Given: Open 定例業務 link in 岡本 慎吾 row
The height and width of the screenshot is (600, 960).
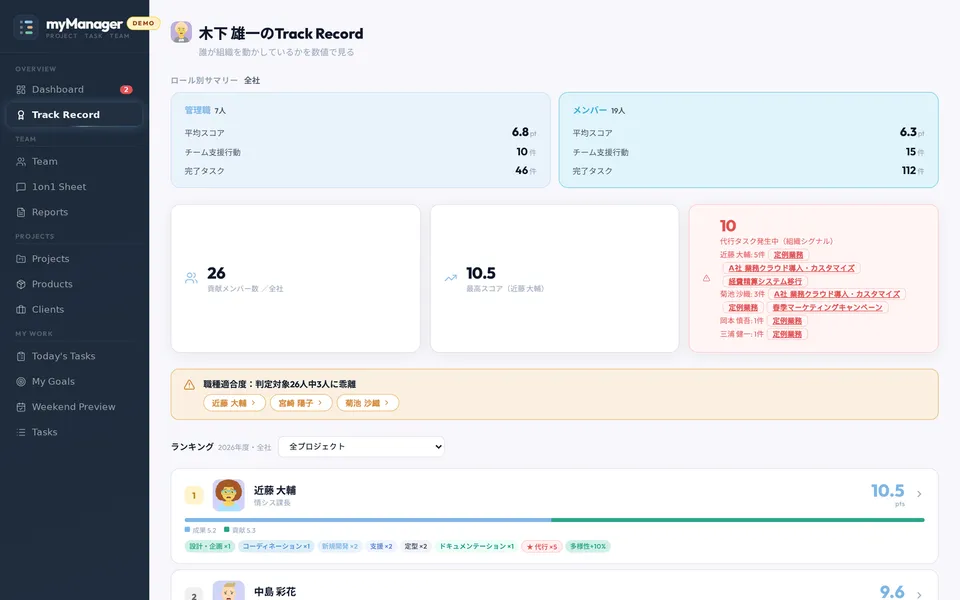Looking at the screenshot, I should point(787,321).
